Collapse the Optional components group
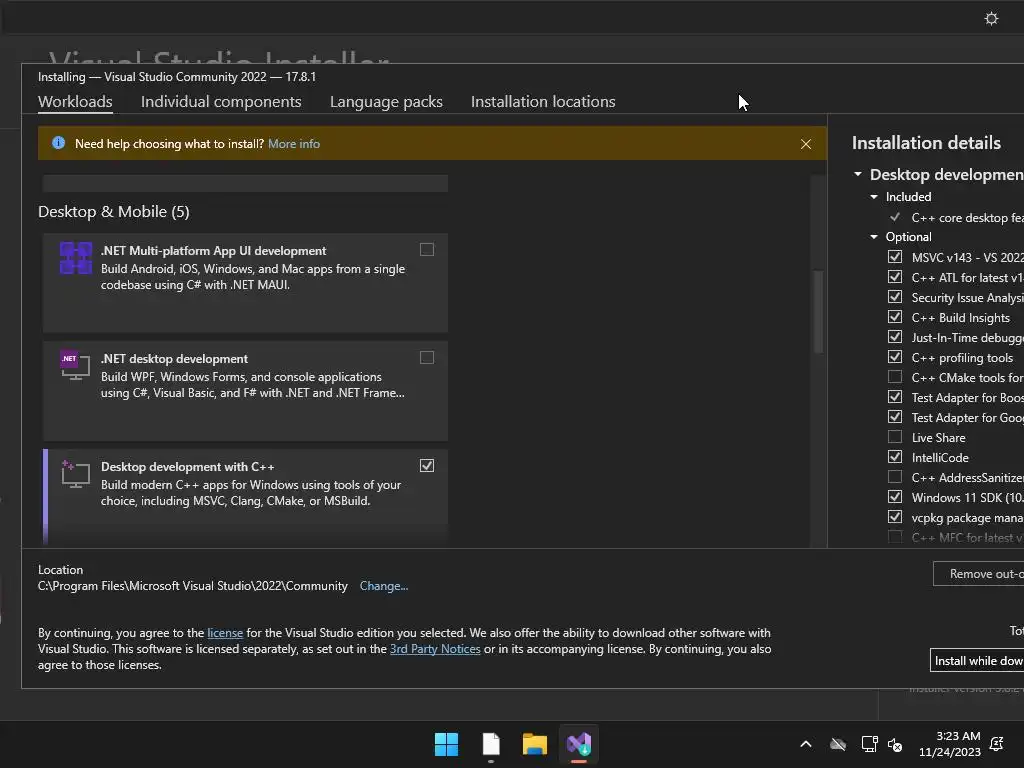Screen dimensions: 1024x768 point(874,236)
